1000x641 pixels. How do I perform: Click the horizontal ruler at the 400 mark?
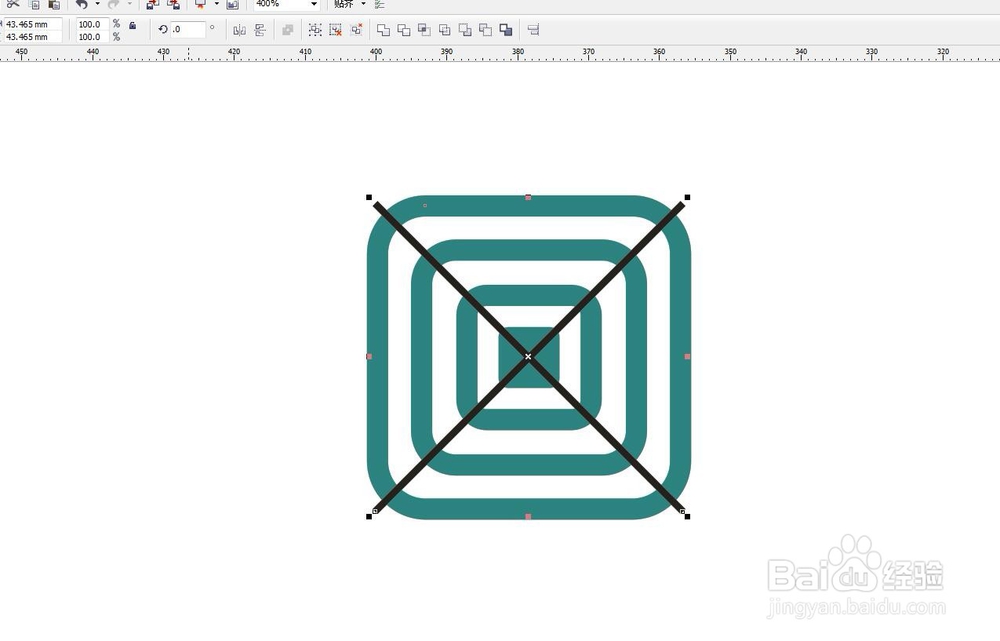point(376,53)
